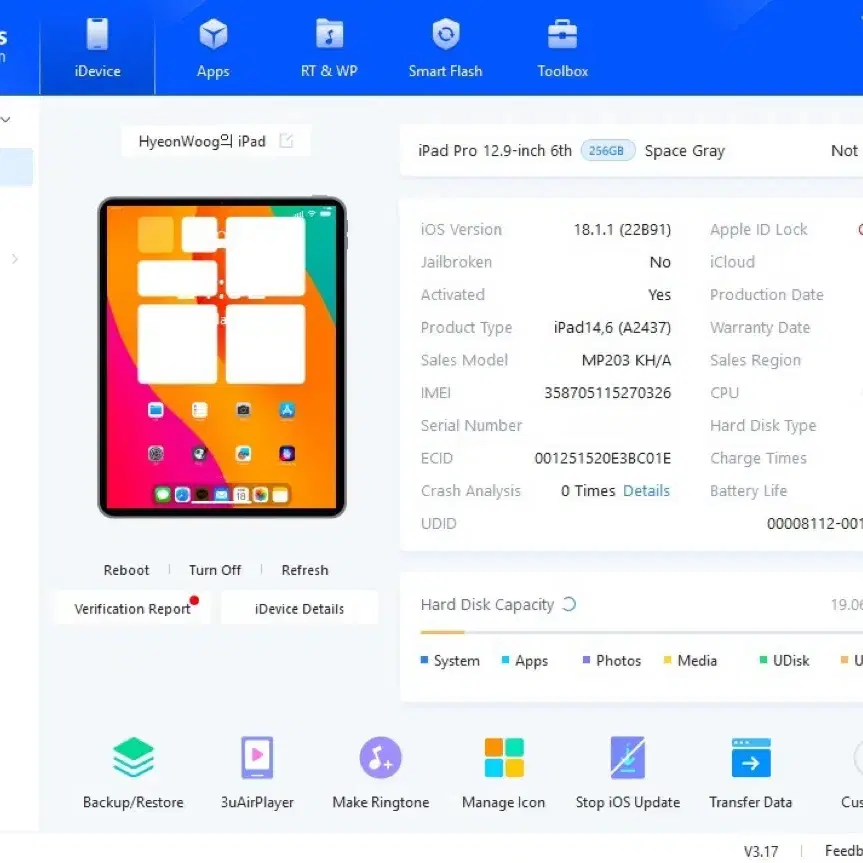863x863 pixels.
Task: Click the iPad screen preview thumbnail
Action: [x=222, y=357]
